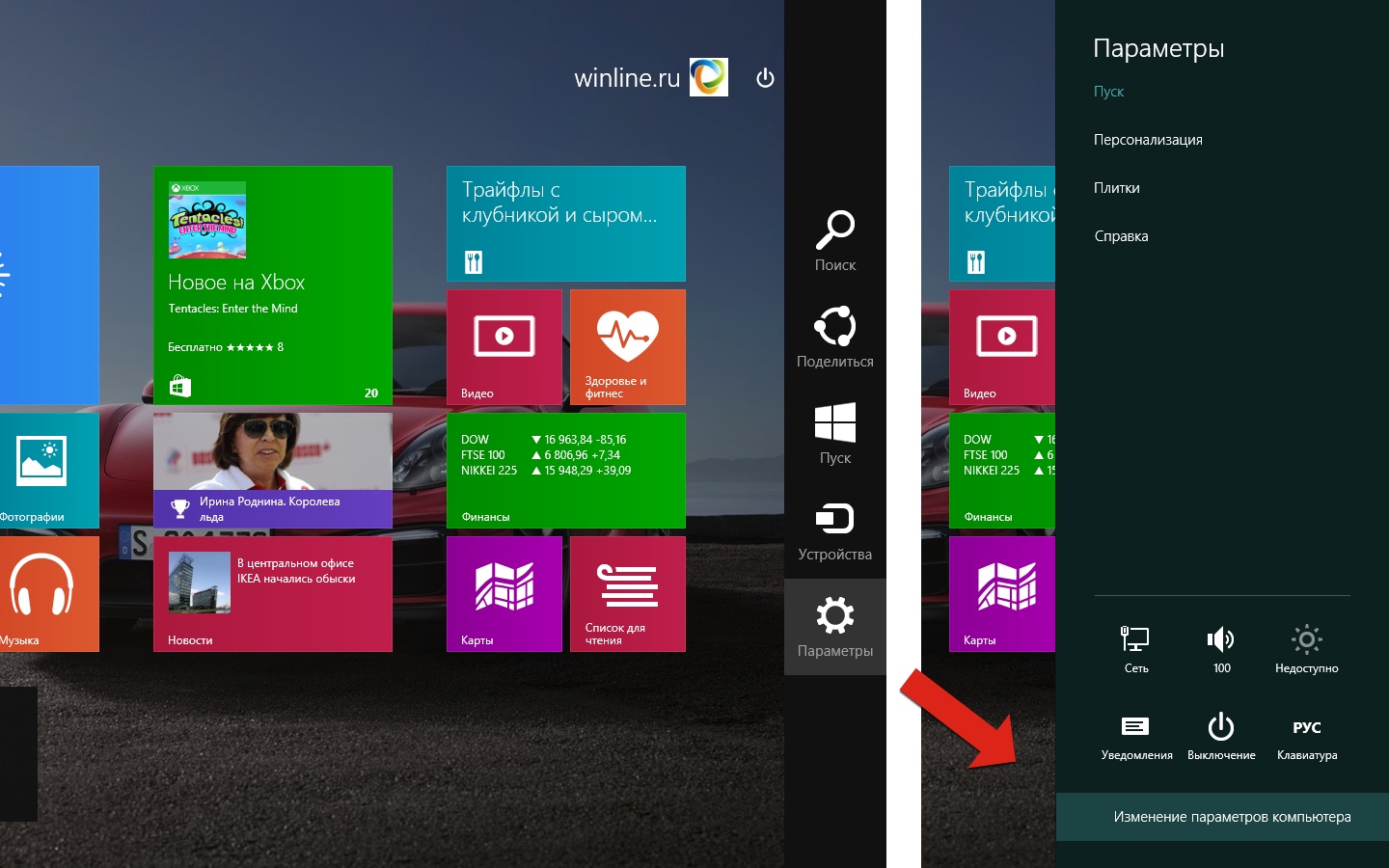The image size is (1389, 868).
Task: Open the sports tile Ирина Роднина. Королева льда
Action: click(x=273, y=471)
